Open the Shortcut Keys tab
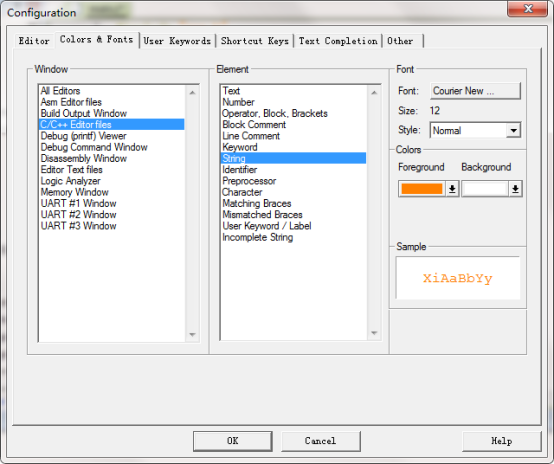Image resolution: width=554 pixels, height=464 pixels. click(x=255, y=41)
